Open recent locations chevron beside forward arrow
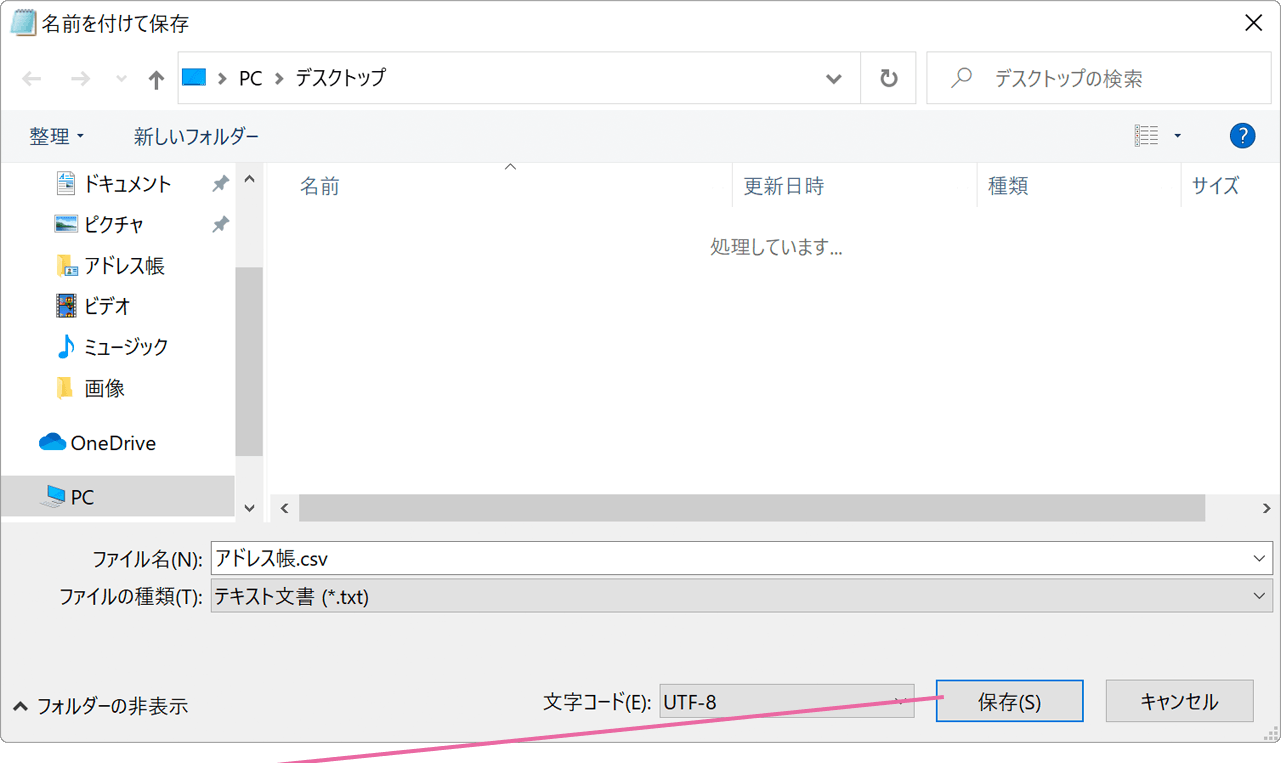This screenshot has height=763, width=1281. (x=121, y=79)
